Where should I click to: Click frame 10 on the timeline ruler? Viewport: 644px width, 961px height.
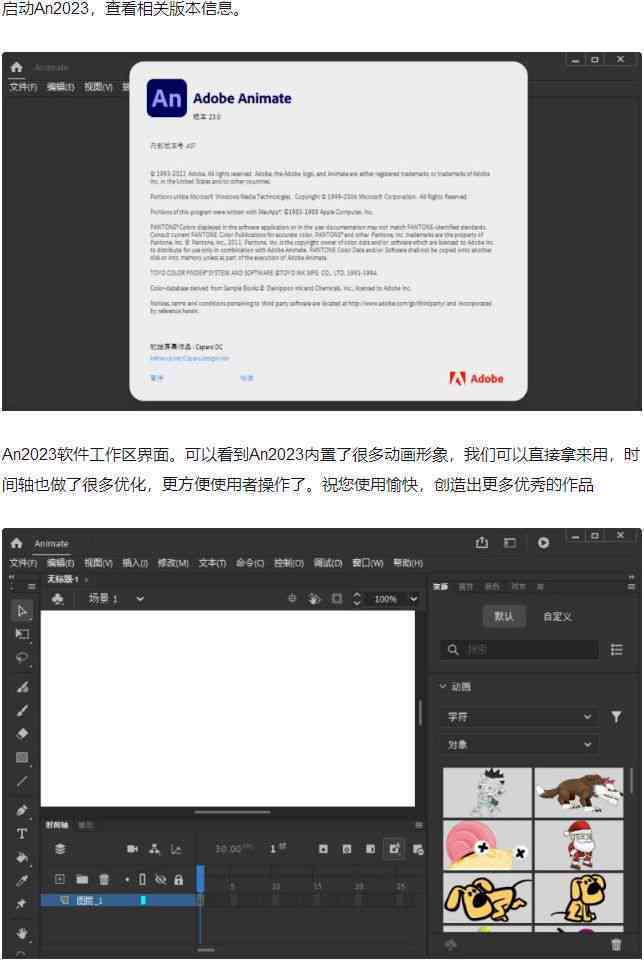(x=276, y=886)
